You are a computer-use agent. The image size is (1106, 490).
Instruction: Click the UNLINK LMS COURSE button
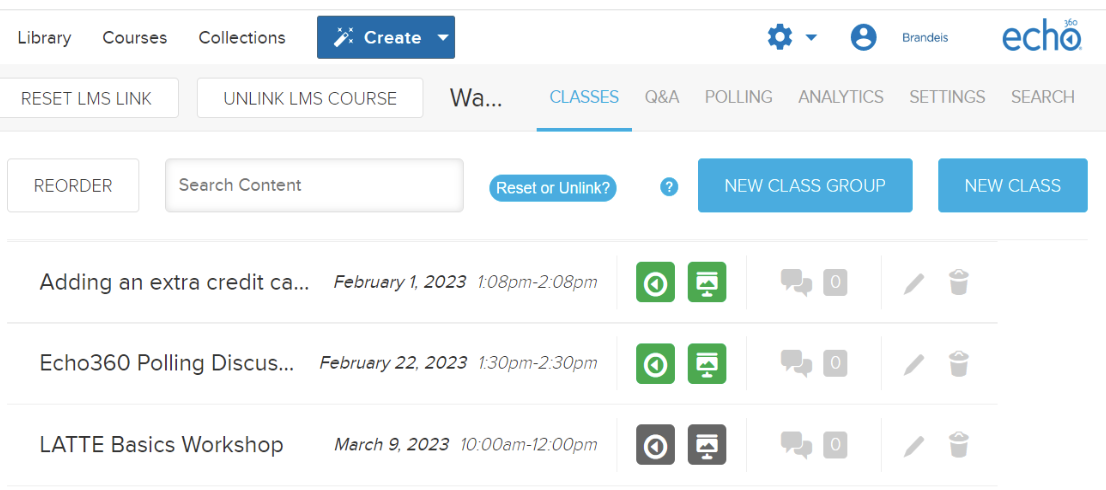pyautogui.click(x=310, y=98)
